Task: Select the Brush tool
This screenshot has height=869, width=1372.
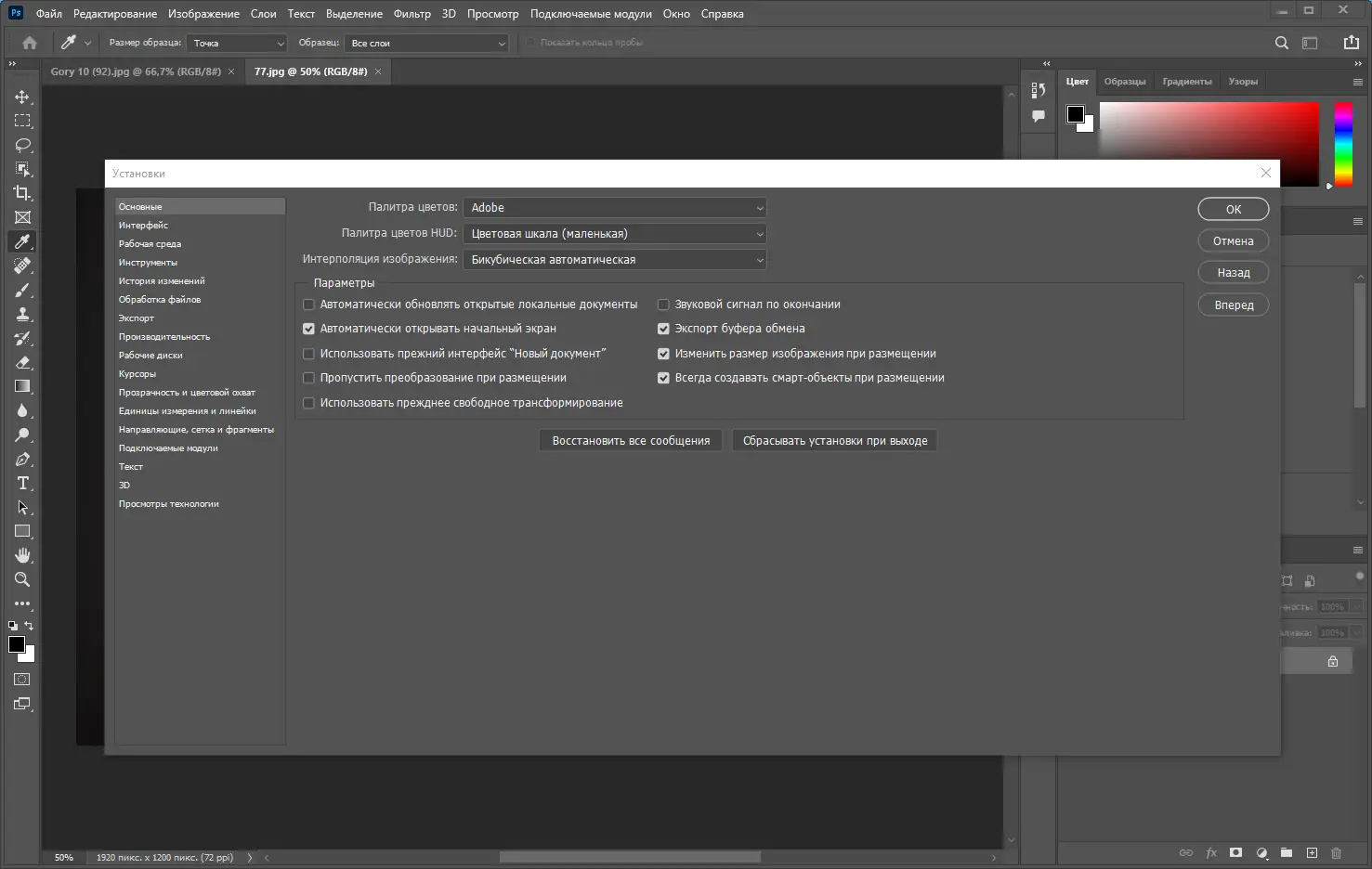Action: pos(22,290)
